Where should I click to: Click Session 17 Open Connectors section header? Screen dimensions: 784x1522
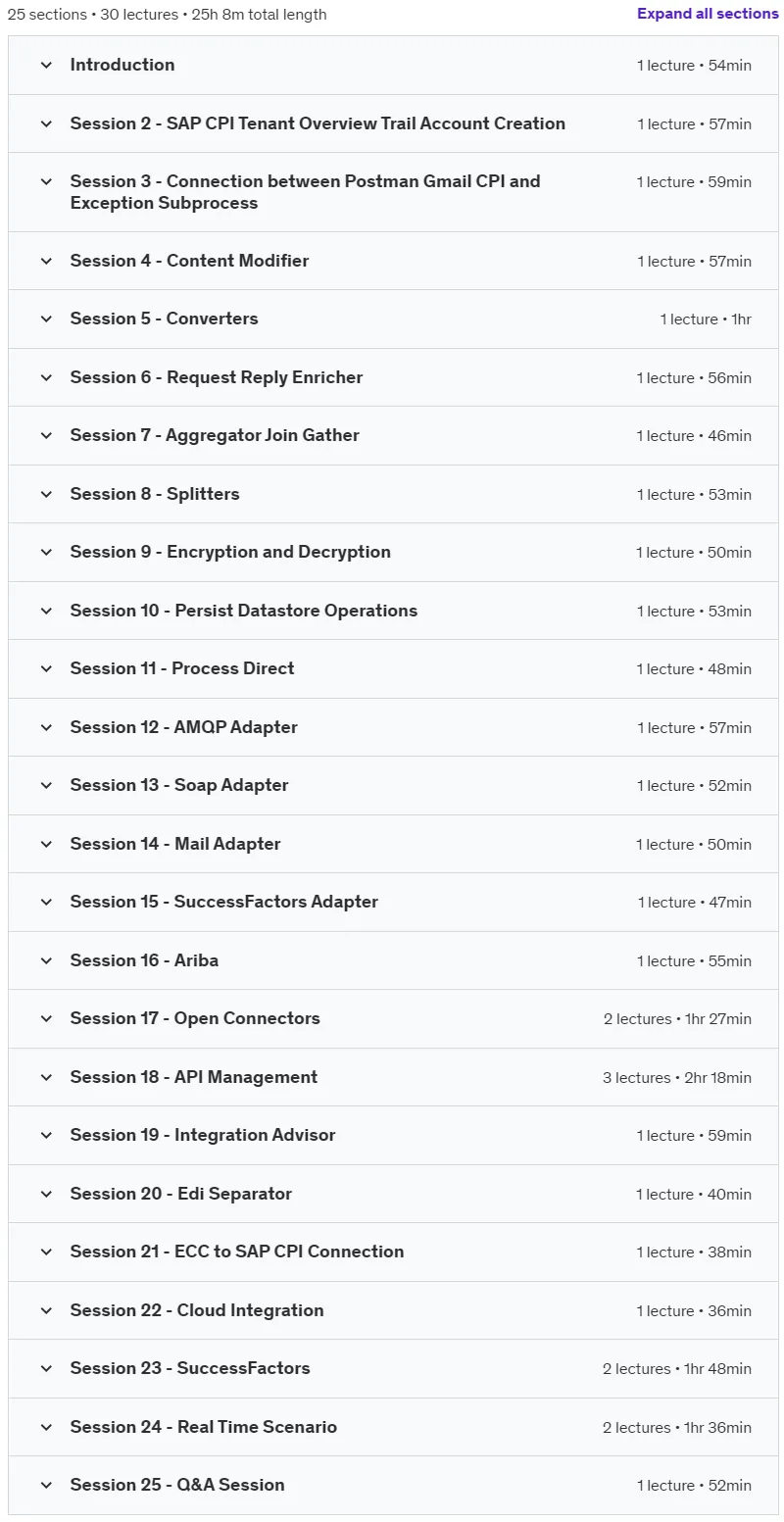(x=393, y=1019)
